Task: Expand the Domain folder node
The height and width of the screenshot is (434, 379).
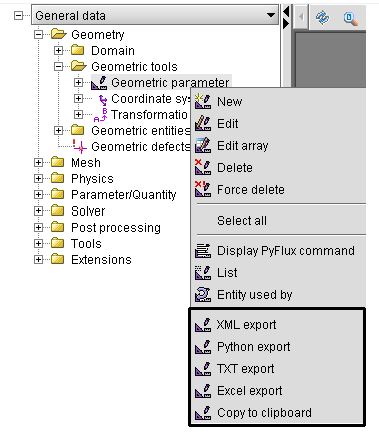Action: tap(59, 50)
